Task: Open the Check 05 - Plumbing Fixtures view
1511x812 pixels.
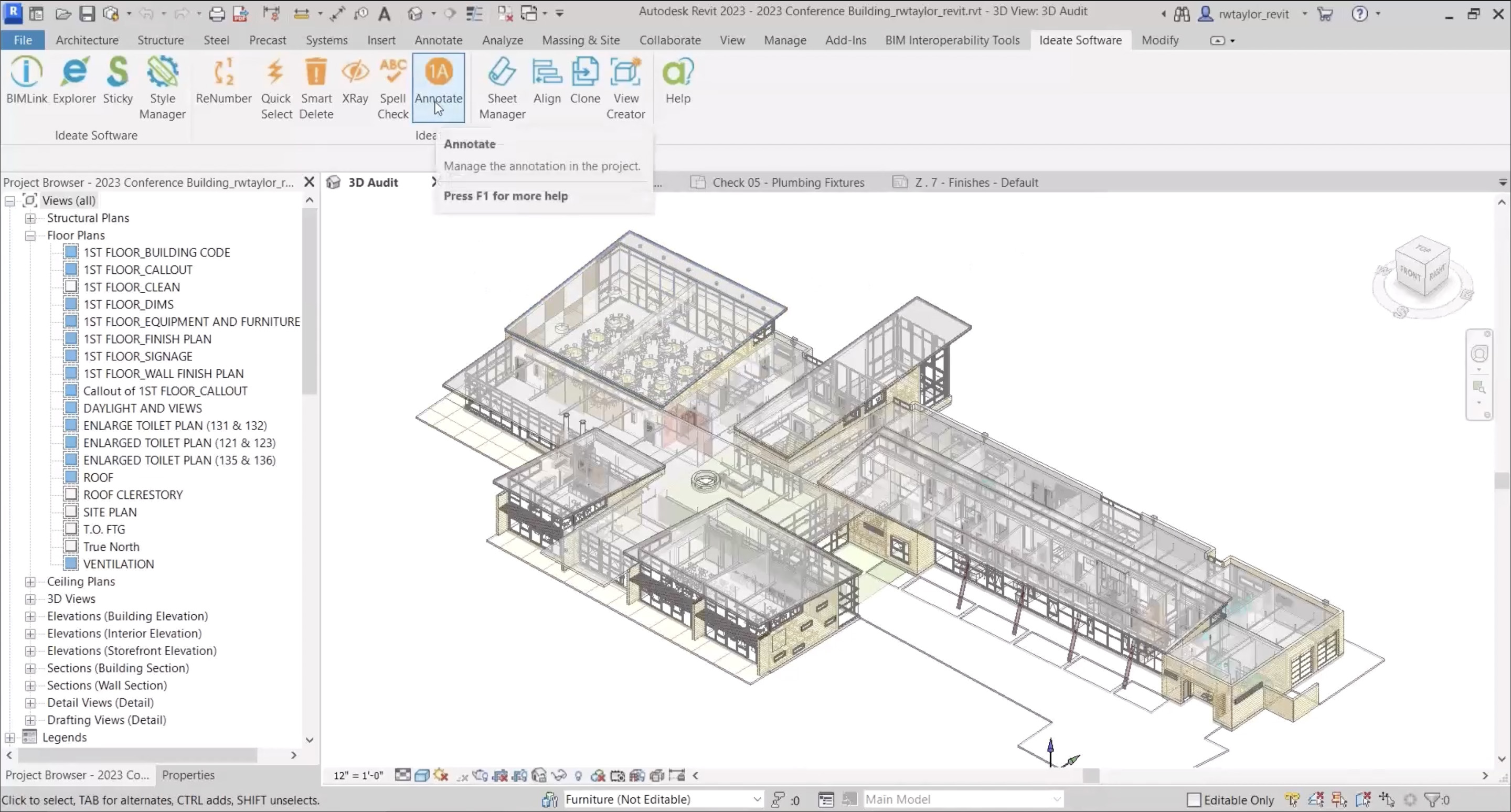Action: click(788, 183)
